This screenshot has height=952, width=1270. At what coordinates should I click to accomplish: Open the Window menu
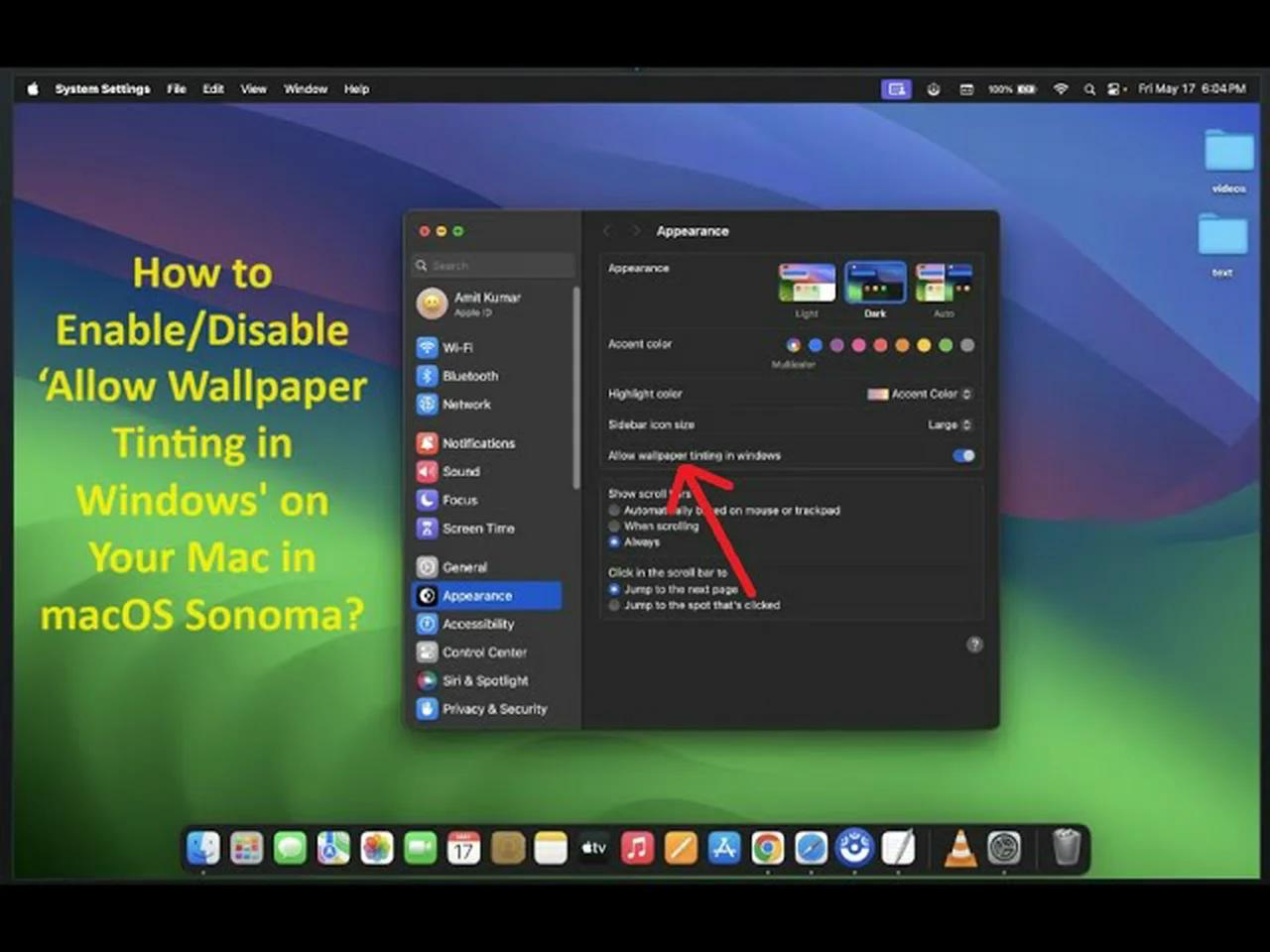(x=306, y=89)
